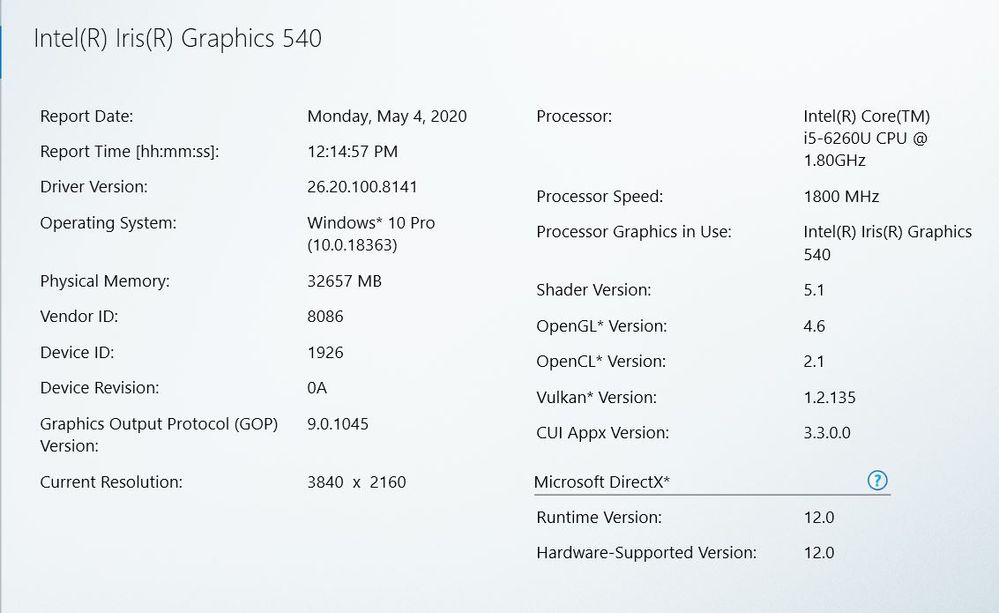The height and width of the screenshot is (613, 999).
Task: Select the Physical Memory value 32657 MB
Action: [x=344, y=281]
